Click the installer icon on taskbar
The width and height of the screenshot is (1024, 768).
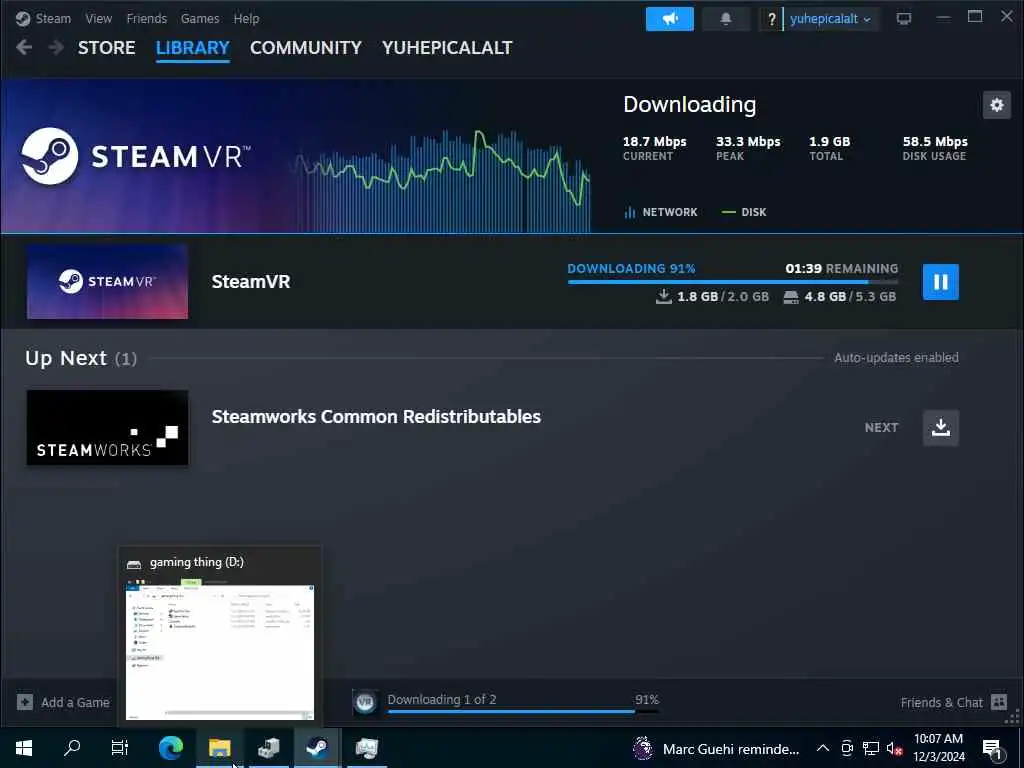point(268,748)
